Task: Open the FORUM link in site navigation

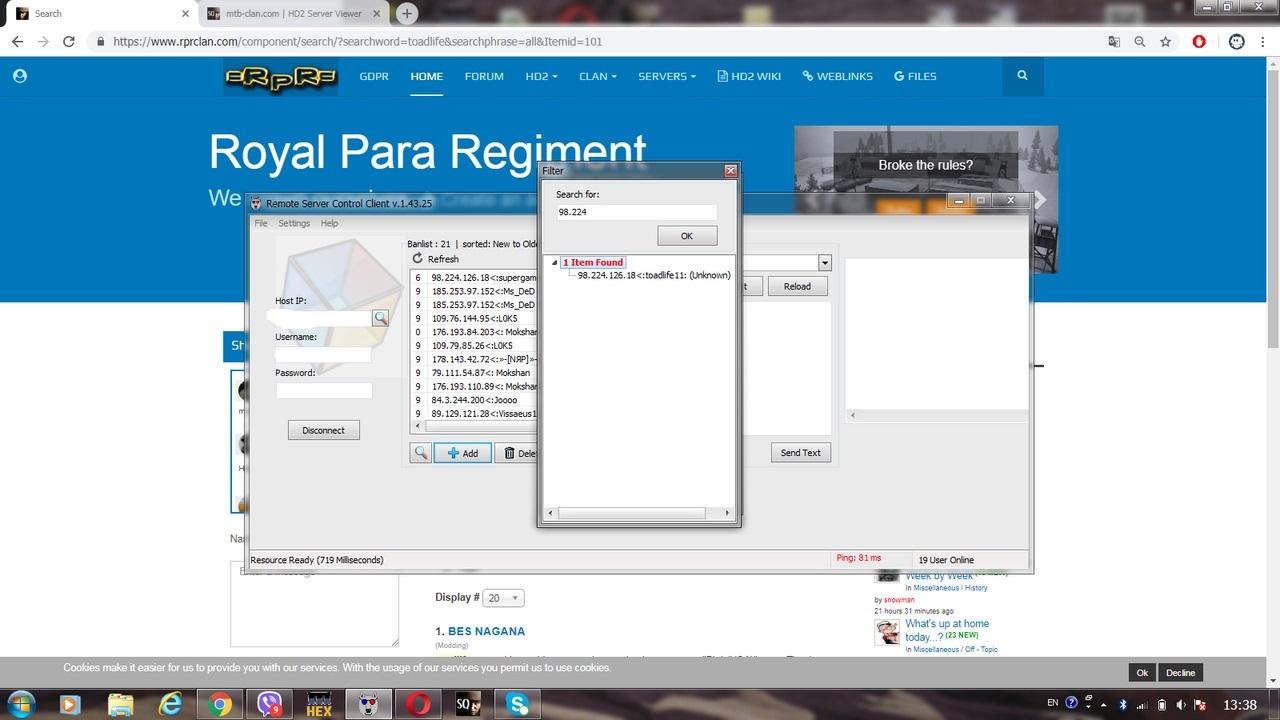Action: [484, 76]
